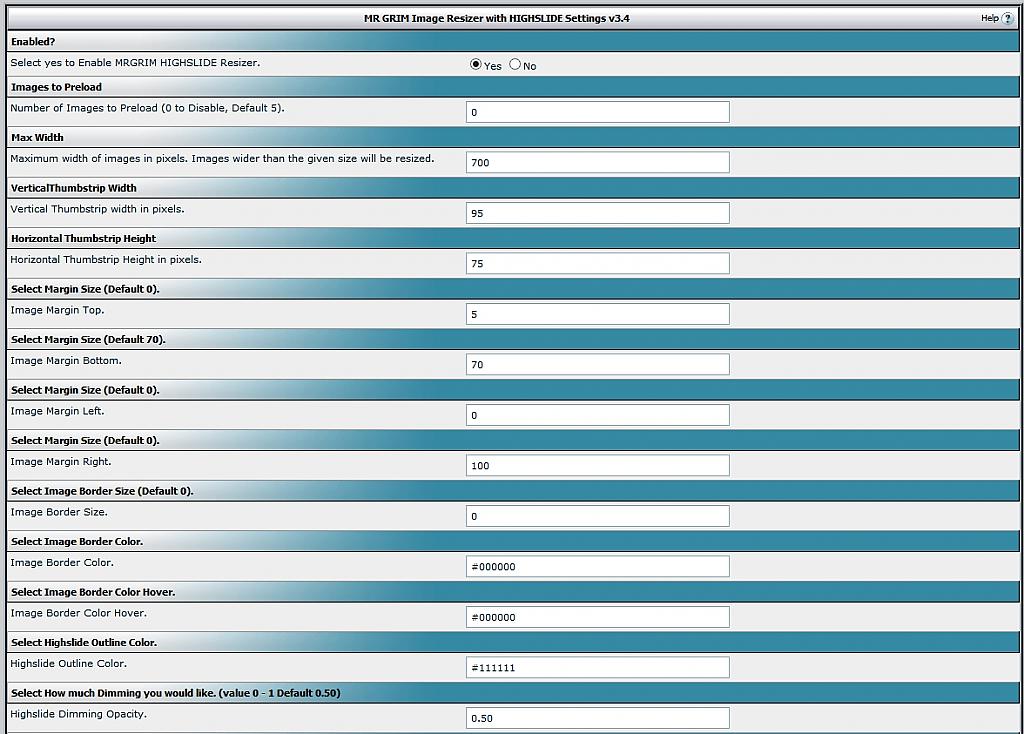Screen dimensions: 1024x734
Task: Edit the Image Border Color Hover field
Action: tap(598, 616)
